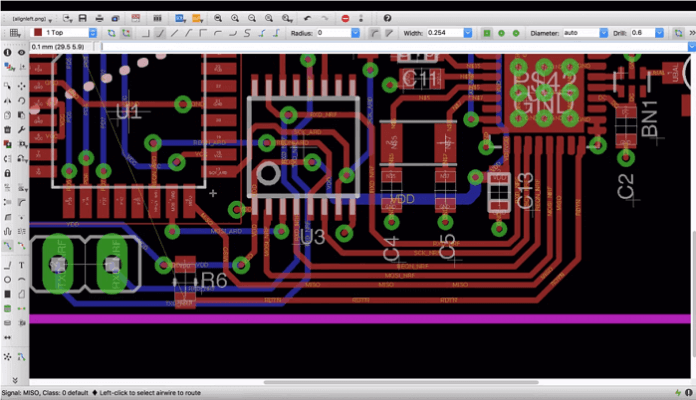696x400 pixels.
Task: Click the Save file icon
Action: coord(82,18)
